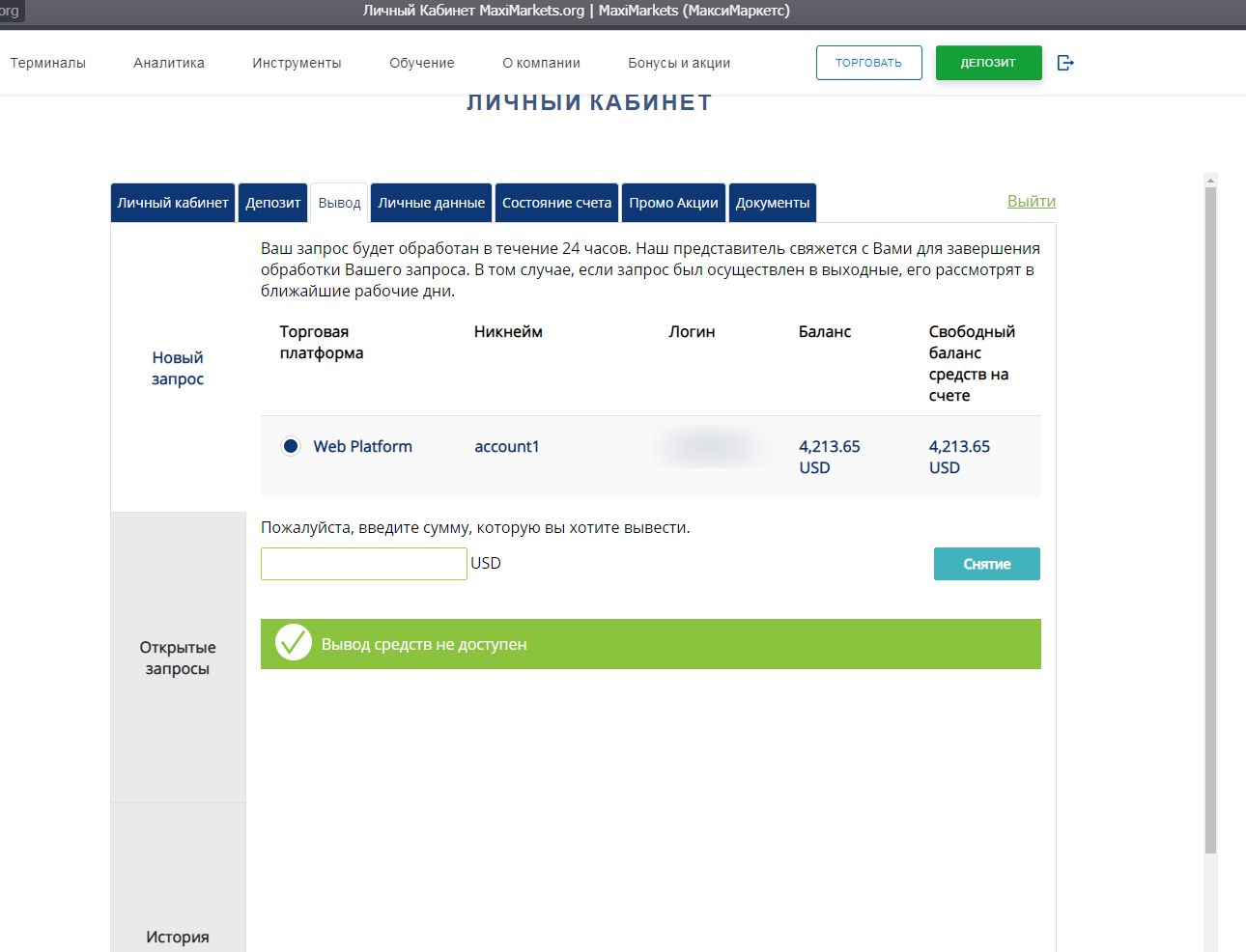1246x952 pixels.
Task: Click the green ДЕПОЗИТ button
Action: click(x=989, y=63)
